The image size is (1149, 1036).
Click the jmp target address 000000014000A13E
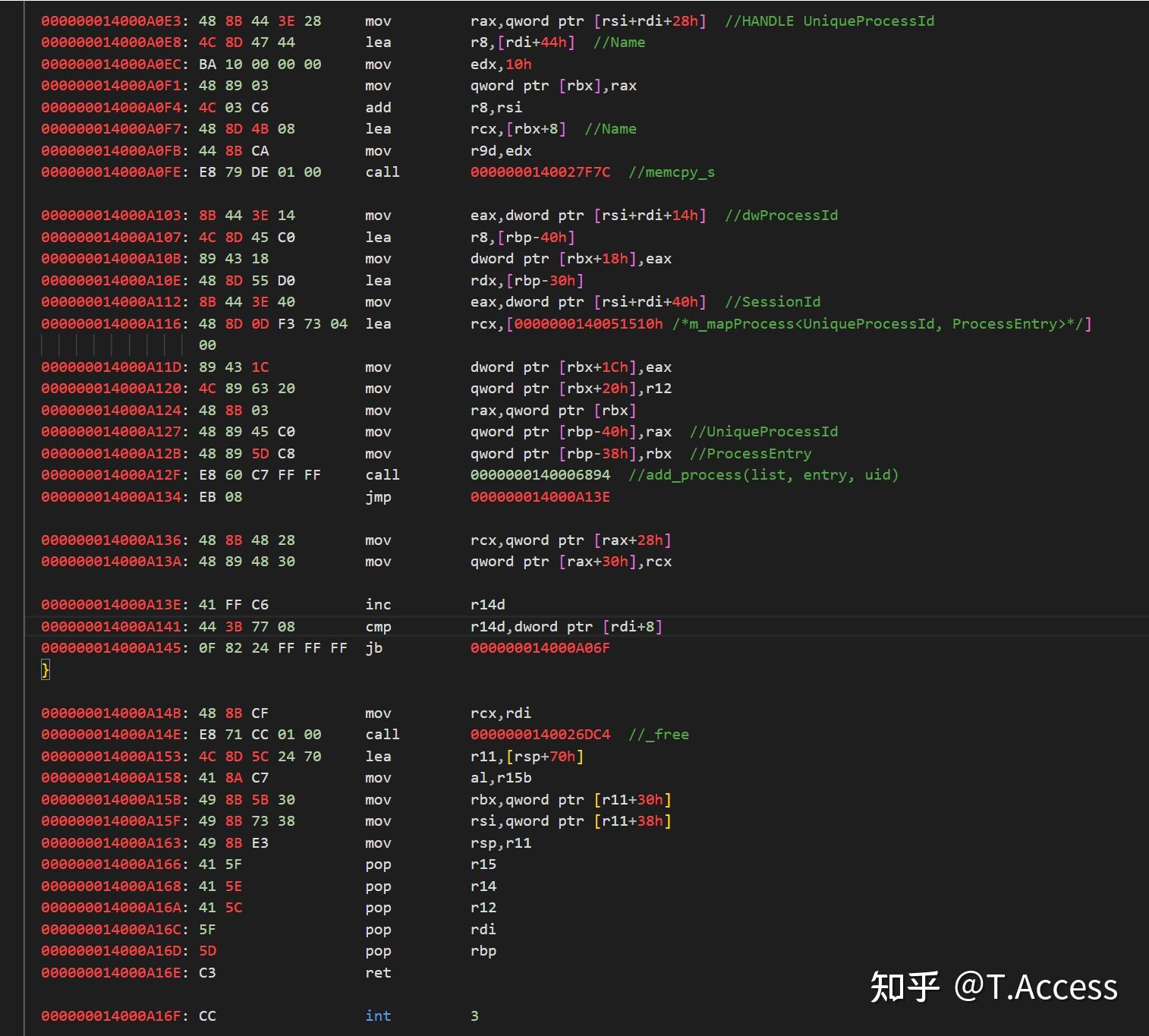click(x=540, y=497)
